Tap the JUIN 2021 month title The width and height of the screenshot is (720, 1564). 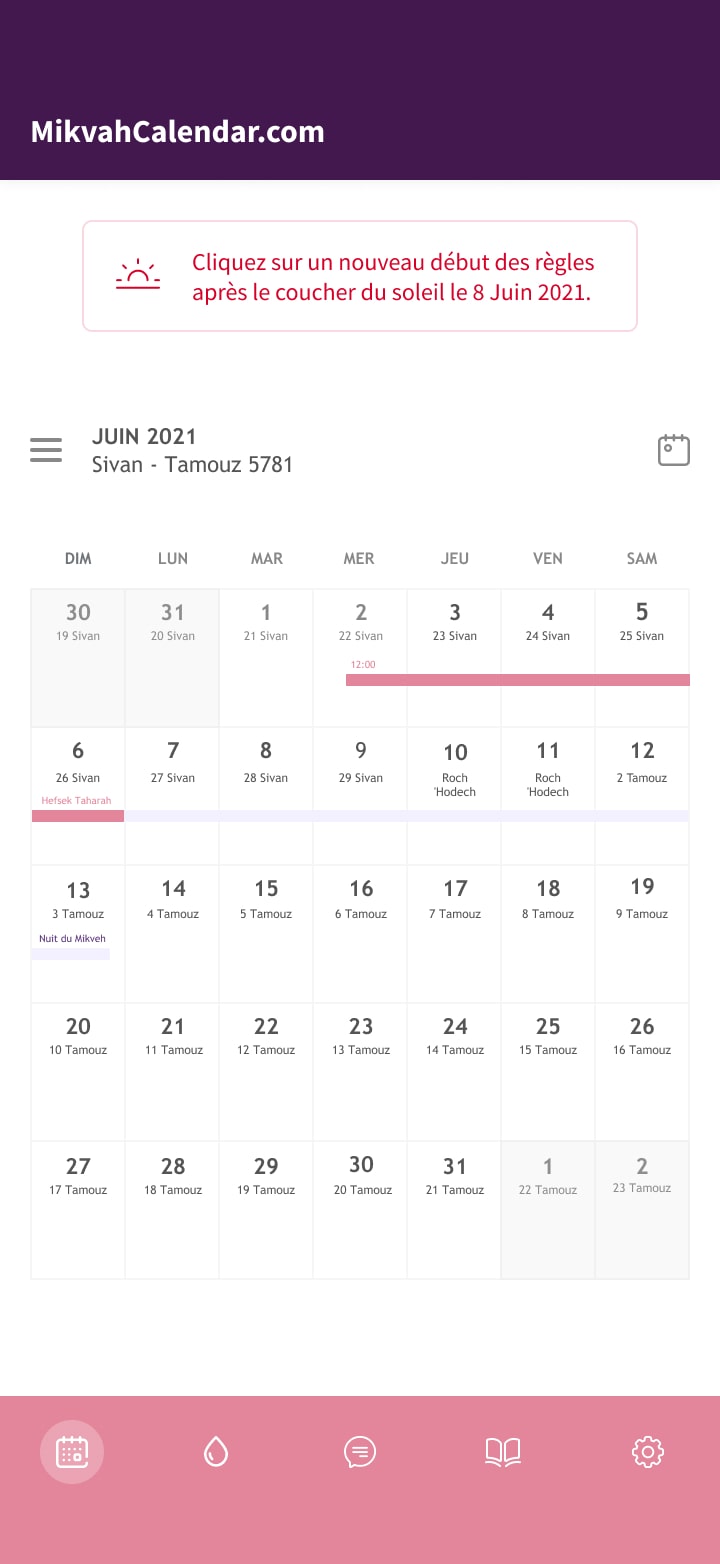point(144,436)
